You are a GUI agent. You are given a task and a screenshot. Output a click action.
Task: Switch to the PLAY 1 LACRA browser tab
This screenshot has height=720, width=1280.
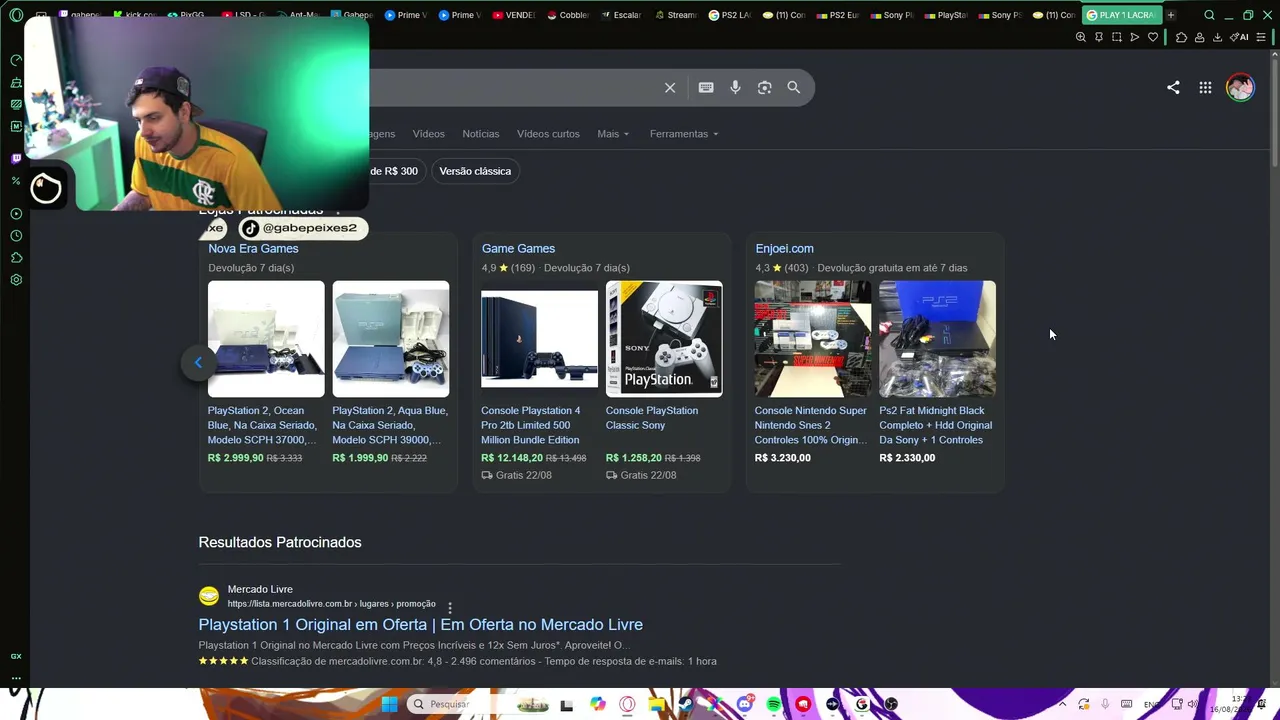click(1120, 15)
